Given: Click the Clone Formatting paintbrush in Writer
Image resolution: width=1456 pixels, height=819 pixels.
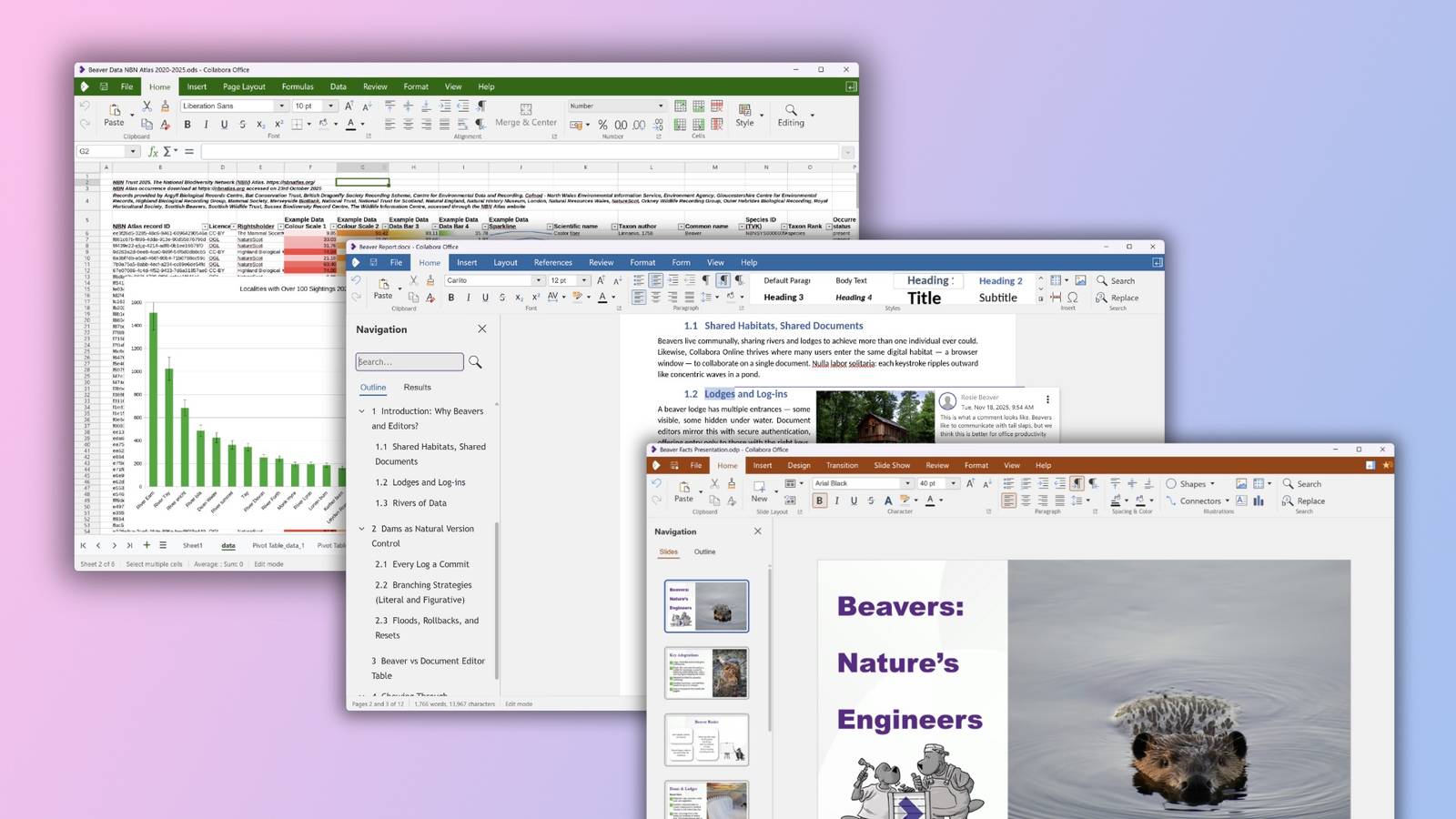Looking at the screenshot, I should click(430, 278).
